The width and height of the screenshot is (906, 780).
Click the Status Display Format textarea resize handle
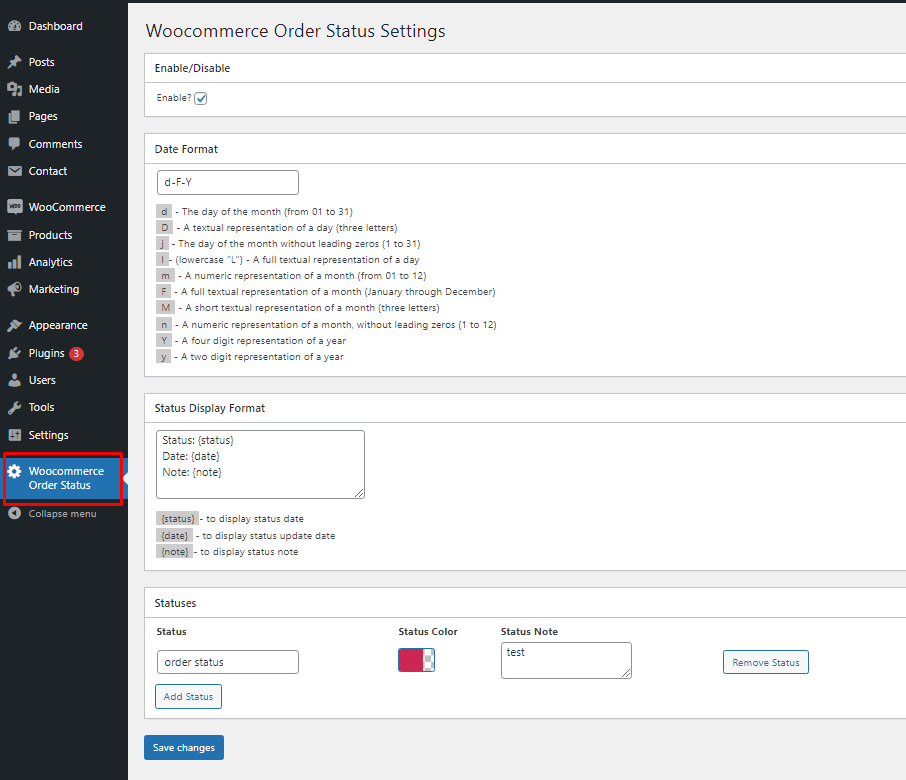tap(359, 493)
